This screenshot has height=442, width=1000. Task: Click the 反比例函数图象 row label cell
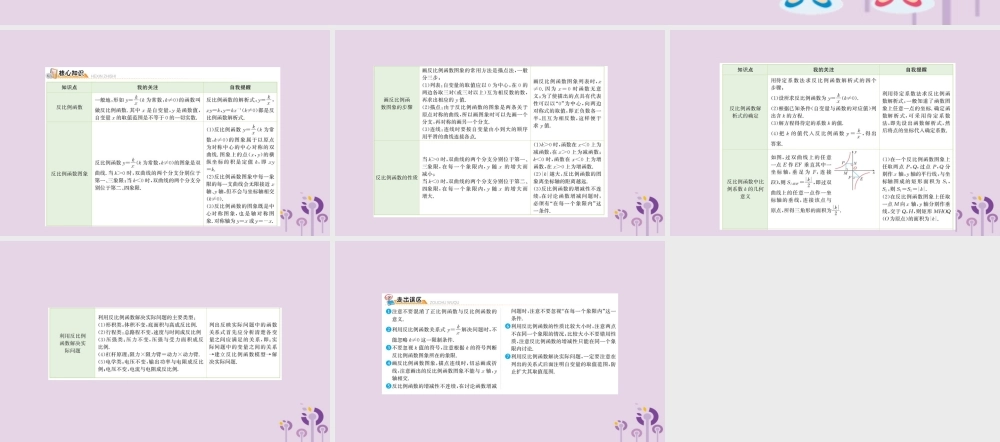coord(70,173)
